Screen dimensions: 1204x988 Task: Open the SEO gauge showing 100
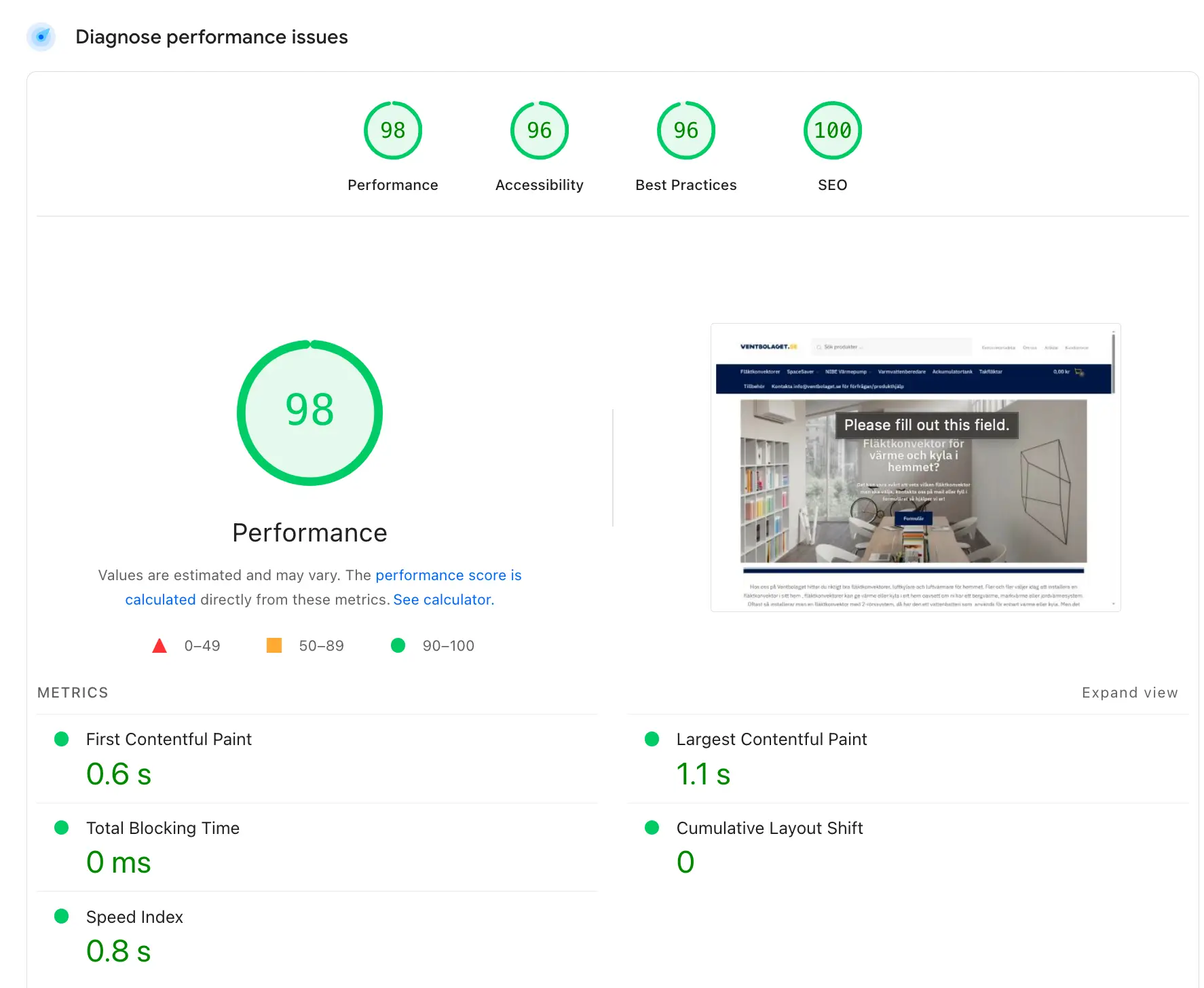click(832, 130)
